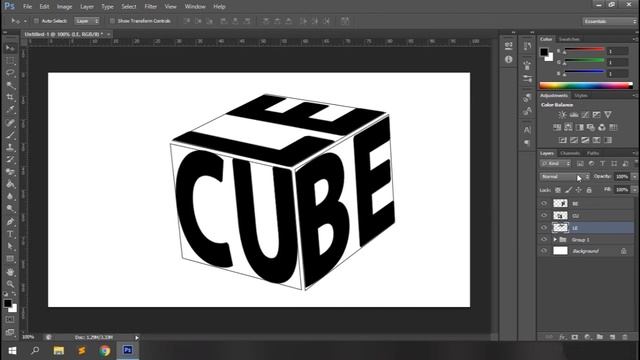Screen dimensions: 640x360
Task: Switch to the Paths tab
Action: [x=593, y=153]
